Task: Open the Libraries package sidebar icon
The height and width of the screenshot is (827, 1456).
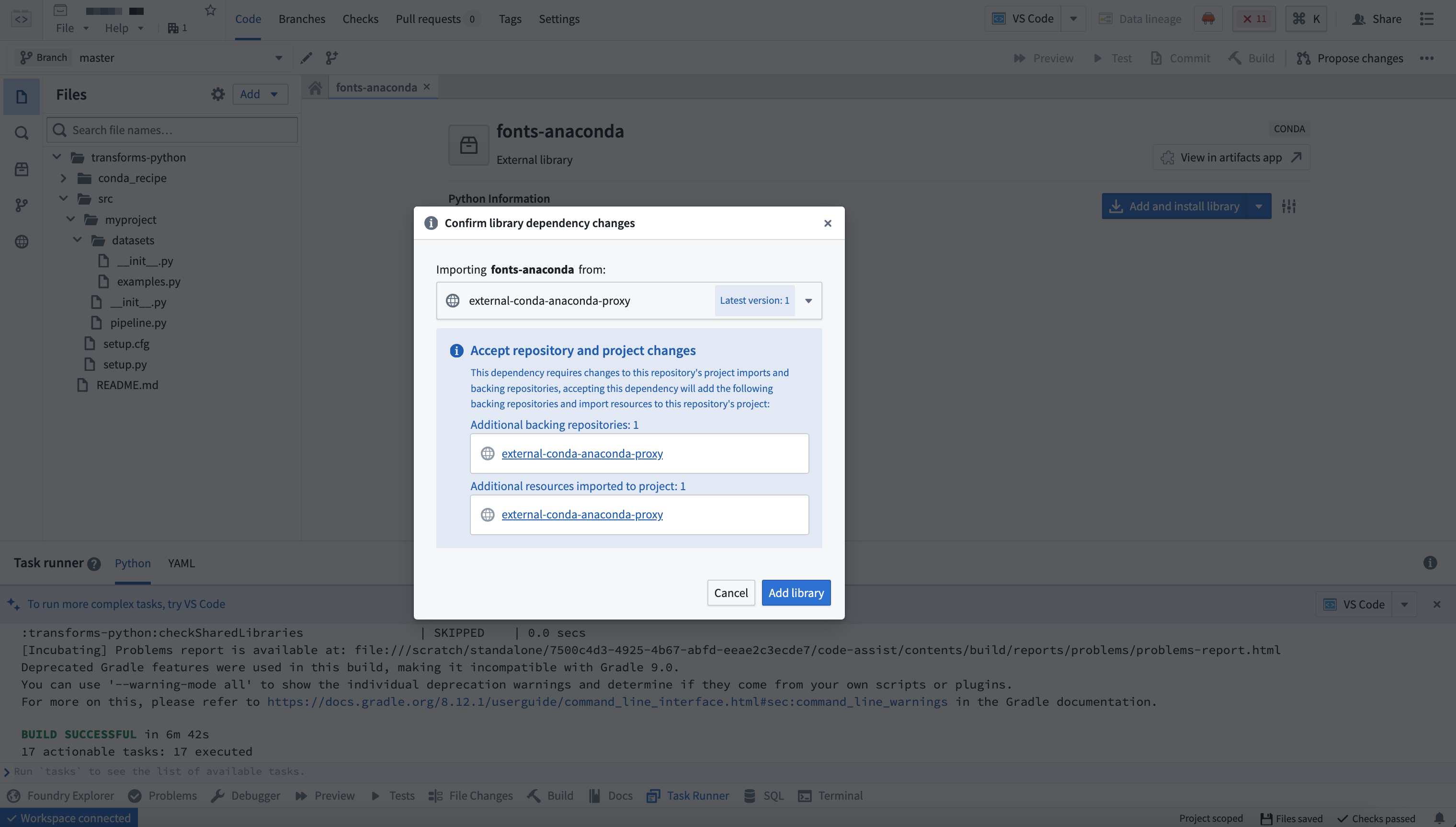Action: coord(22,169)
